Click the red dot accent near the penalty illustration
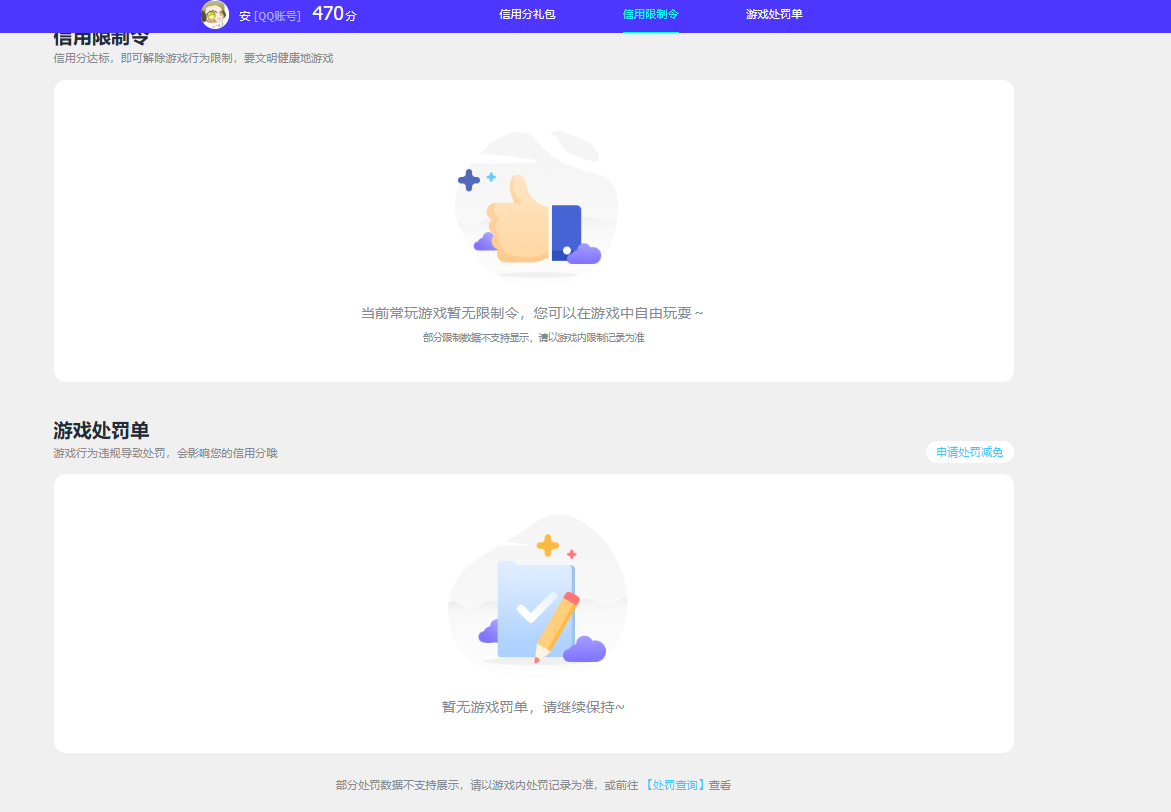The width and height of the screenshot is (1171, 812). (x=572, y=553)
